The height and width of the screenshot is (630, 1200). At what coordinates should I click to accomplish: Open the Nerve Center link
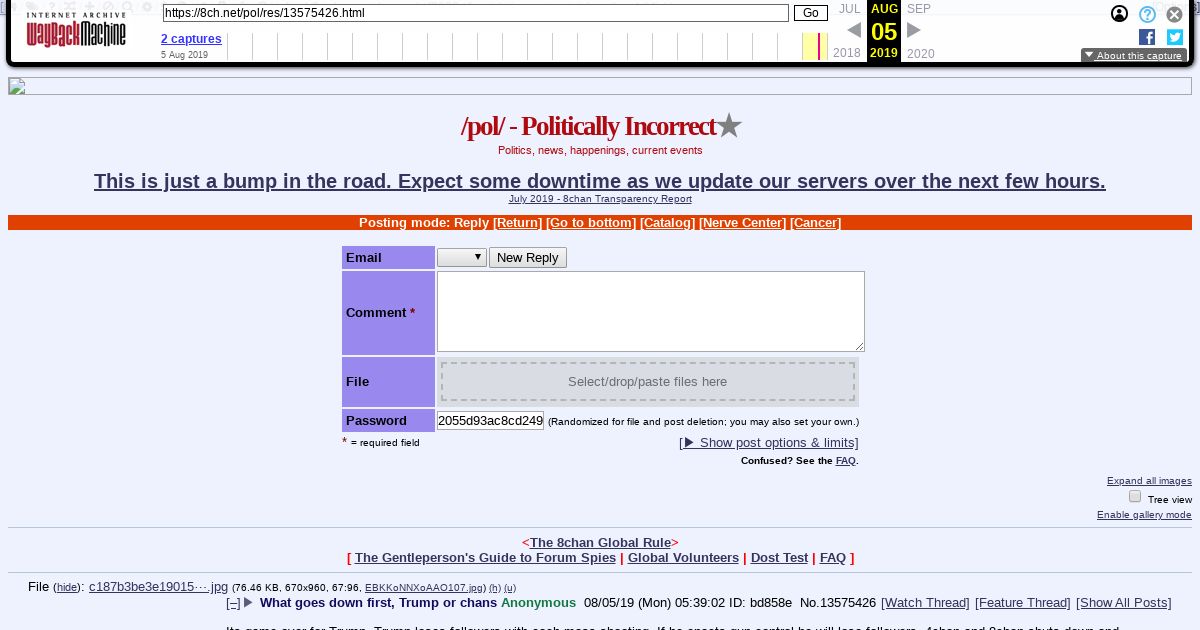741,223
